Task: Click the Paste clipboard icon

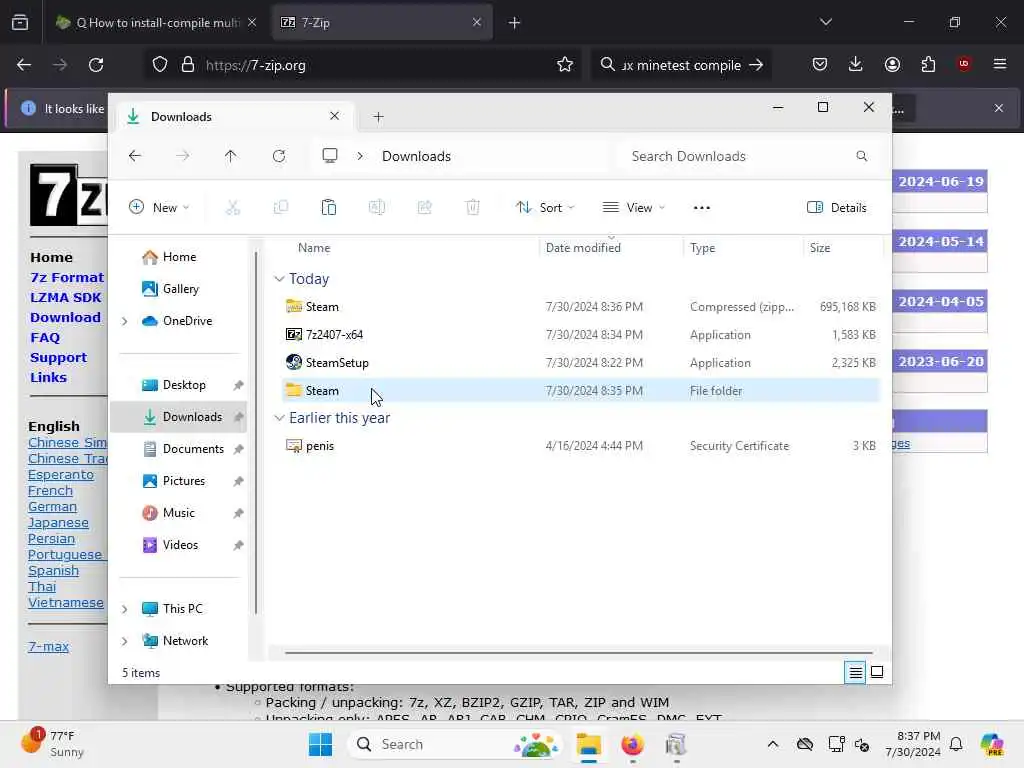Action: (x=328, y=208)
